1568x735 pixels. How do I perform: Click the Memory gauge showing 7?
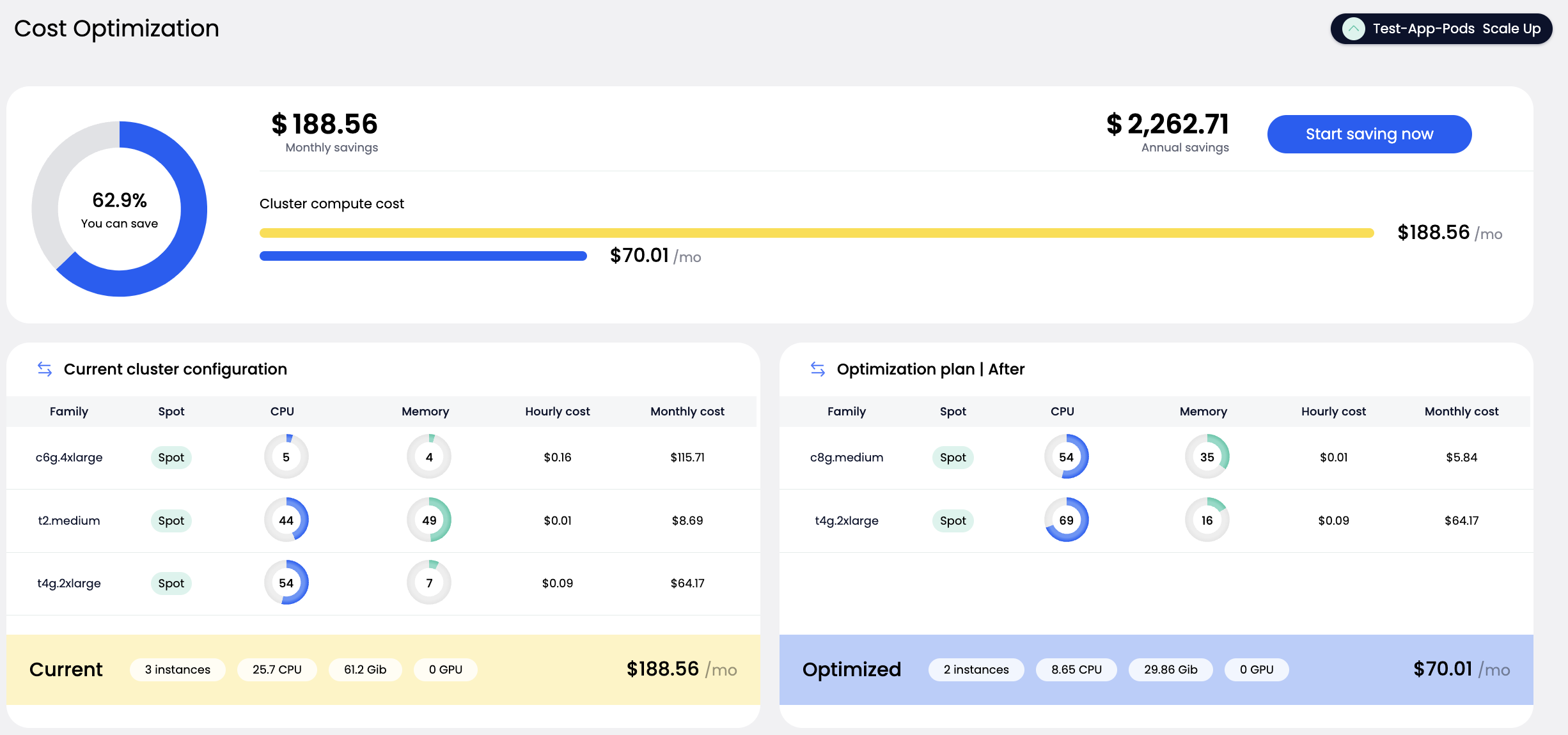click(429, 583)
